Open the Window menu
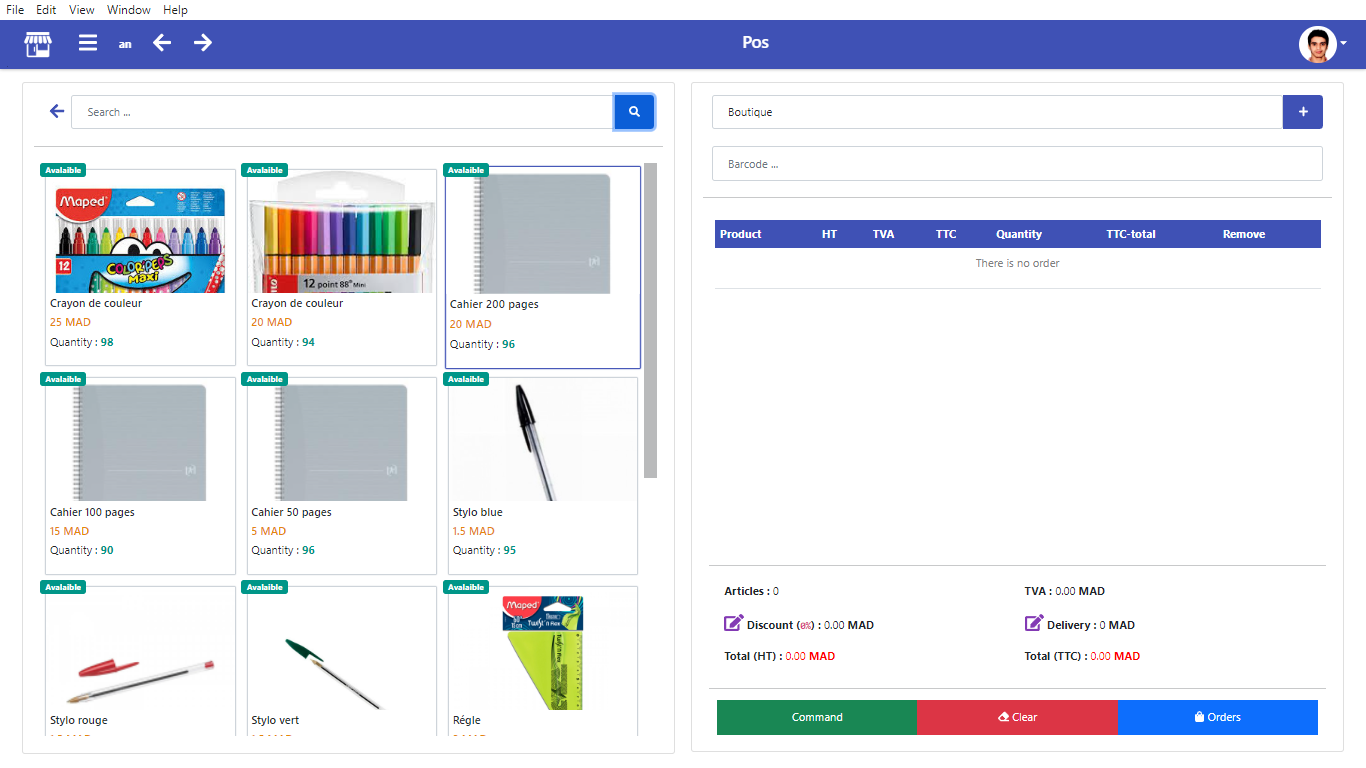The height and width of the screenshot is (768, 1366). (x=129, y=10)
